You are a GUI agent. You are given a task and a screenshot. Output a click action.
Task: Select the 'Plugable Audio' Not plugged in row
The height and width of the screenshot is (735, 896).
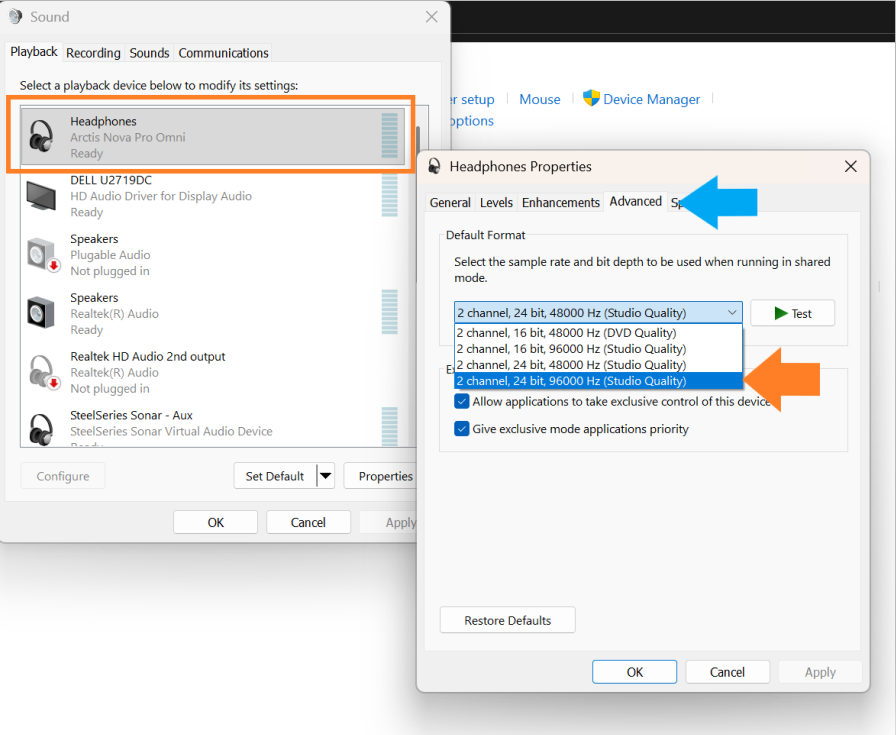click(x=213, y=255)
